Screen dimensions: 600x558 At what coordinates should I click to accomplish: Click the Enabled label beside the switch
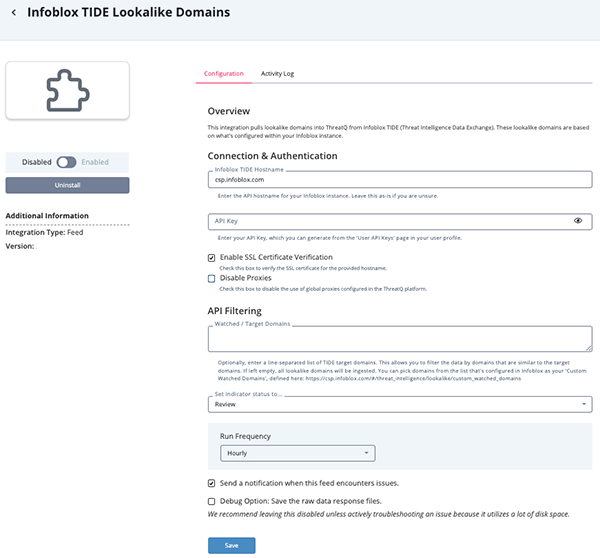(x=95, y=162)
